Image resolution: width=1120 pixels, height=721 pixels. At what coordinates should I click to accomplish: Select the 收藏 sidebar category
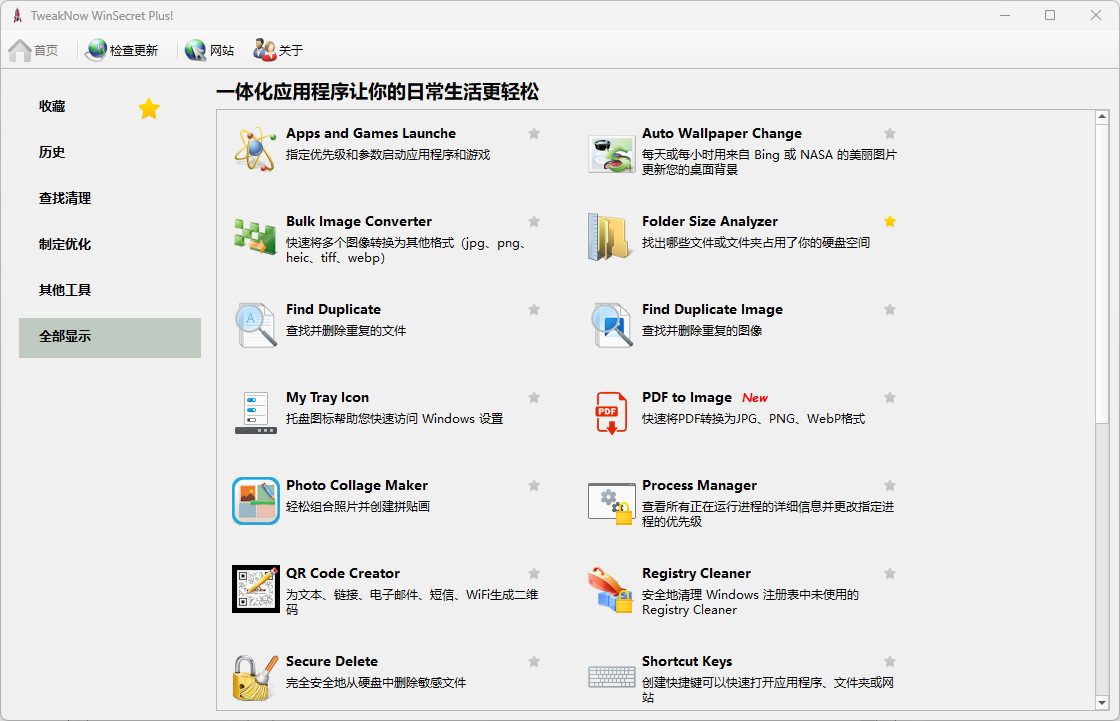110,106
